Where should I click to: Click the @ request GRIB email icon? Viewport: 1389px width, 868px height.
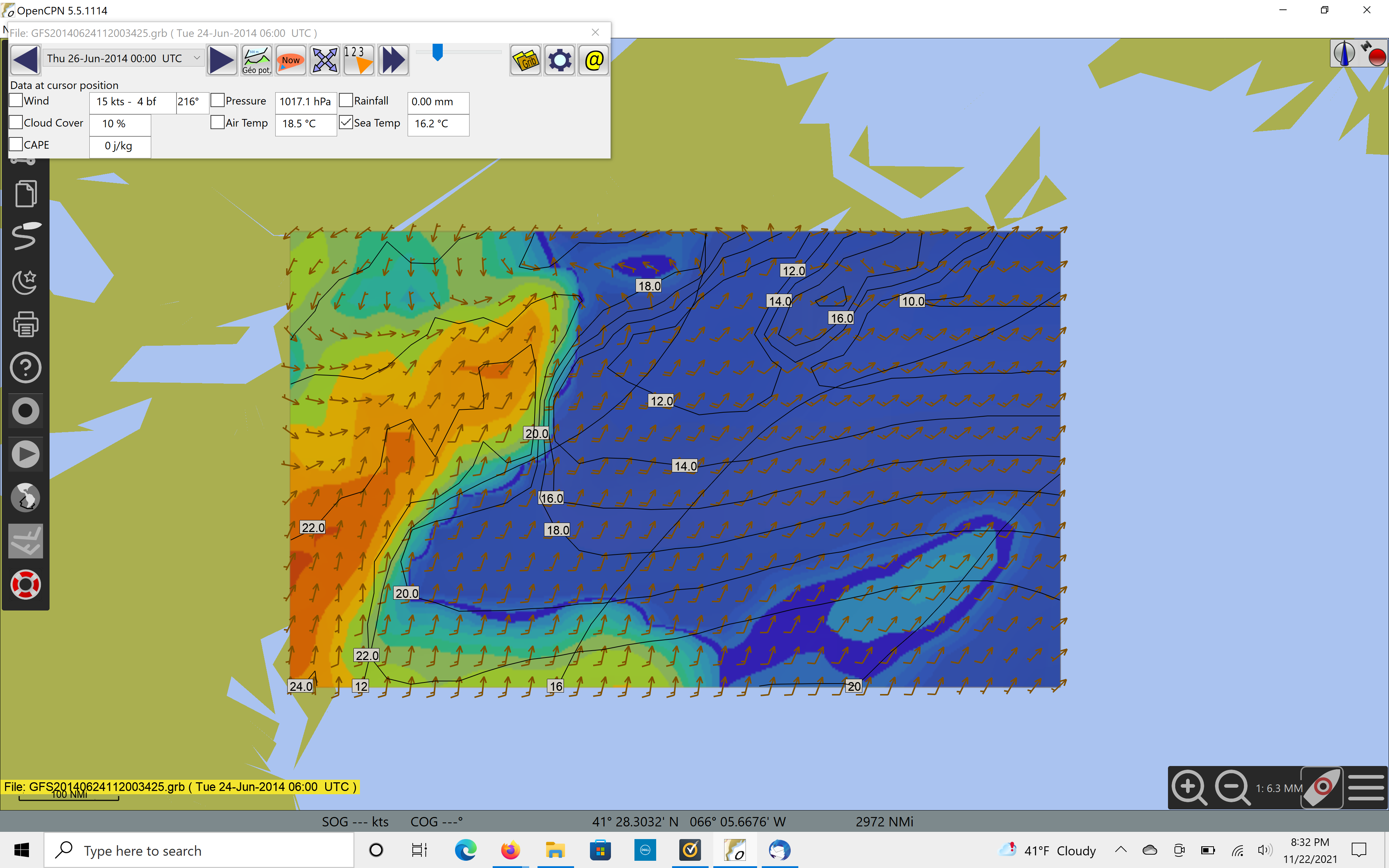click(x=594, y=60)
